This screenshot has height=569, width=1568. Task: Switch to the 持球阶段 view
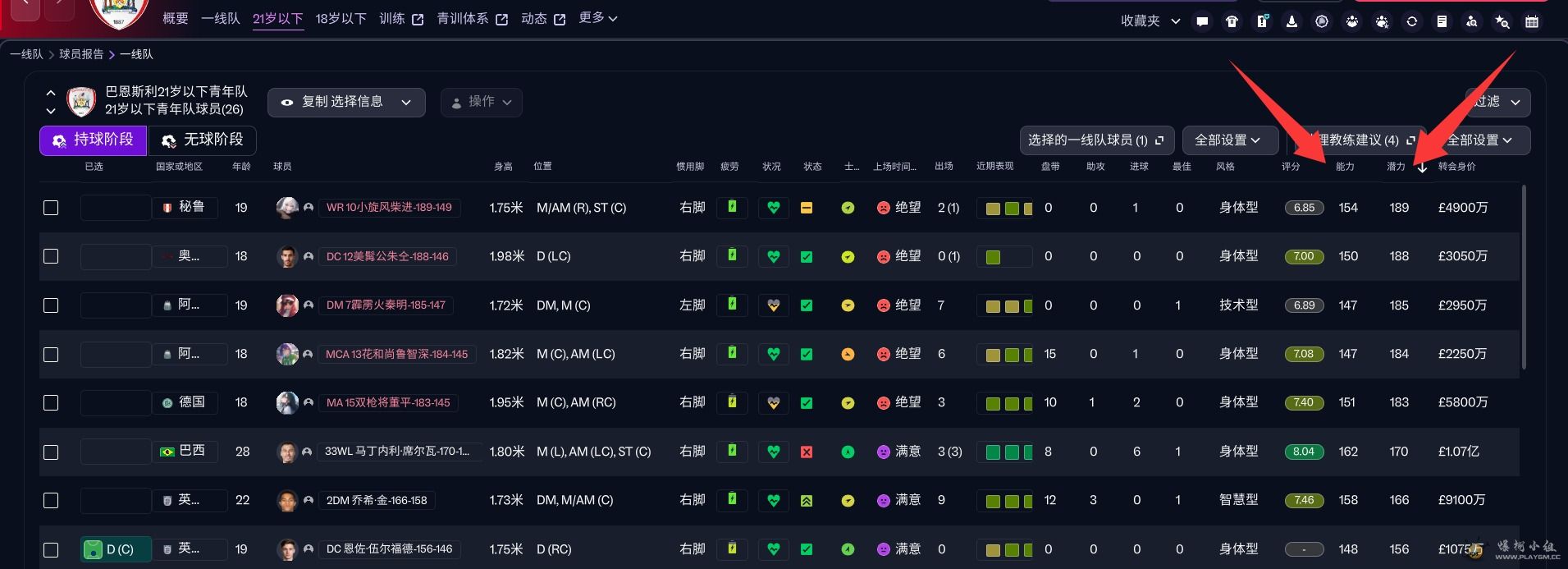click(x=93, y=140)
